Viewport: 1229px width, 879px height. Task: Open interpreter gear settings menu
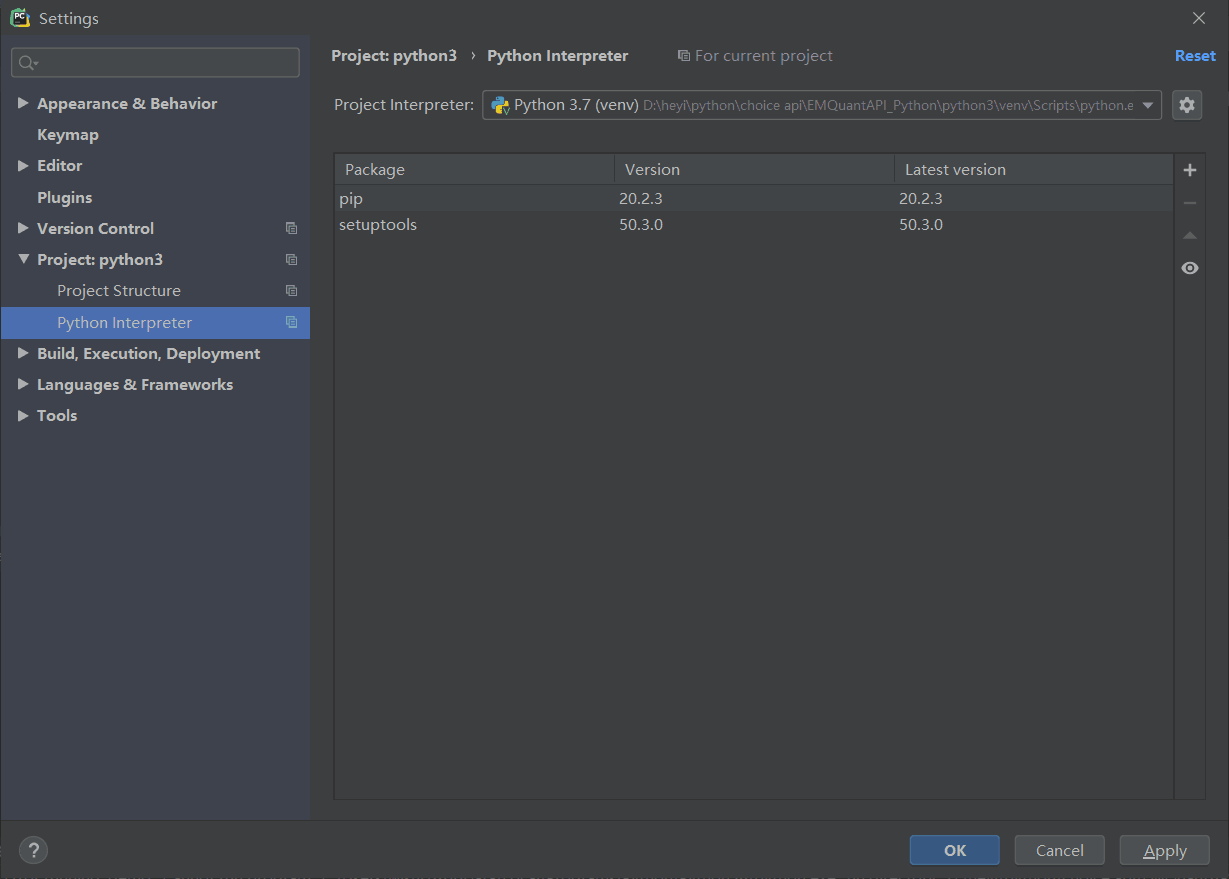pos(1187,105)
